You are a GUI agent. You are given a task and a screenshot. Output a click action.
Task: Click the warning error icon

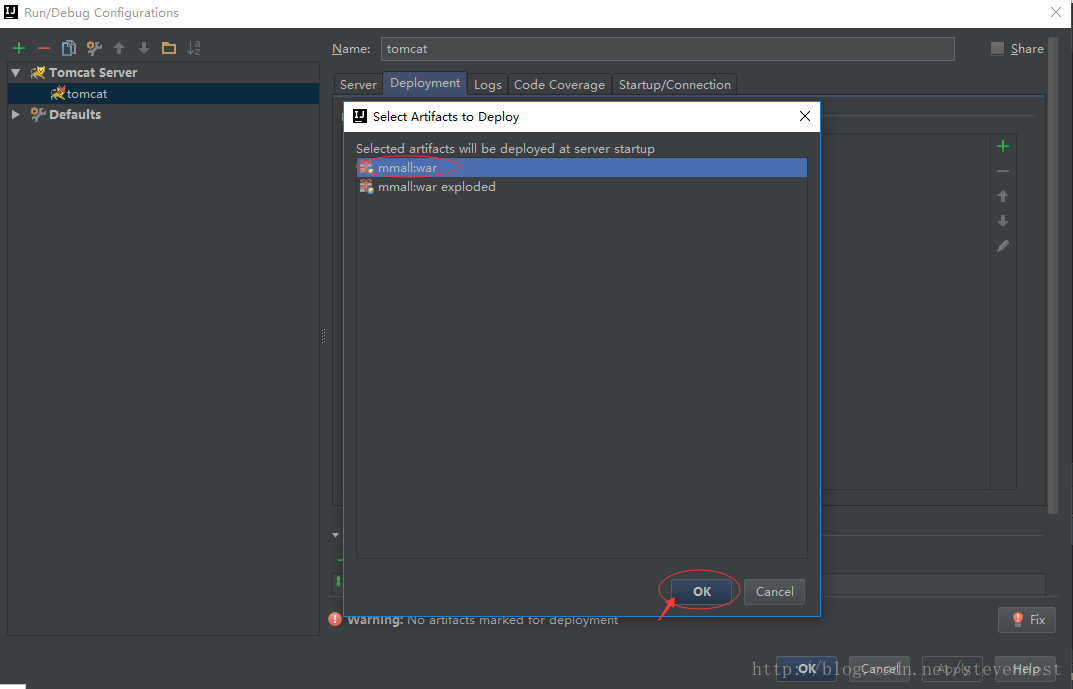[x=335, y=619]
